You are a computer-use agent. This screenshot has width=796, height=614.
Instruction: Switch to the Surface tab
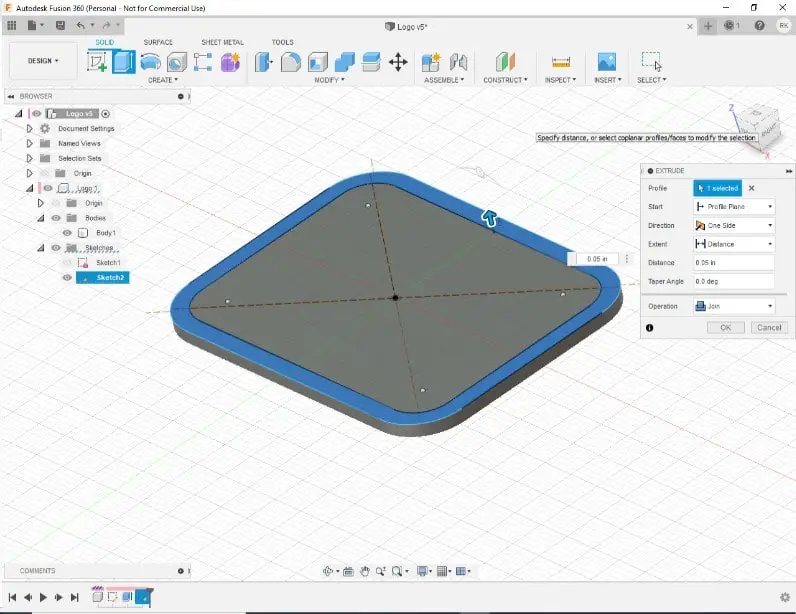[x=158, y=42]
